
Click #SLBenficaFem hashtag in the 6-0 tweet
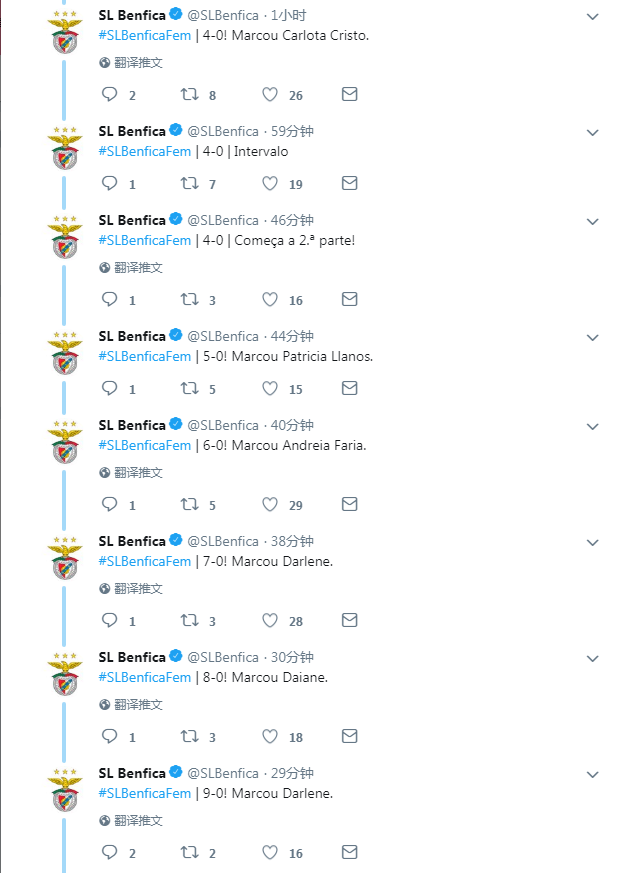click(145, 445)
